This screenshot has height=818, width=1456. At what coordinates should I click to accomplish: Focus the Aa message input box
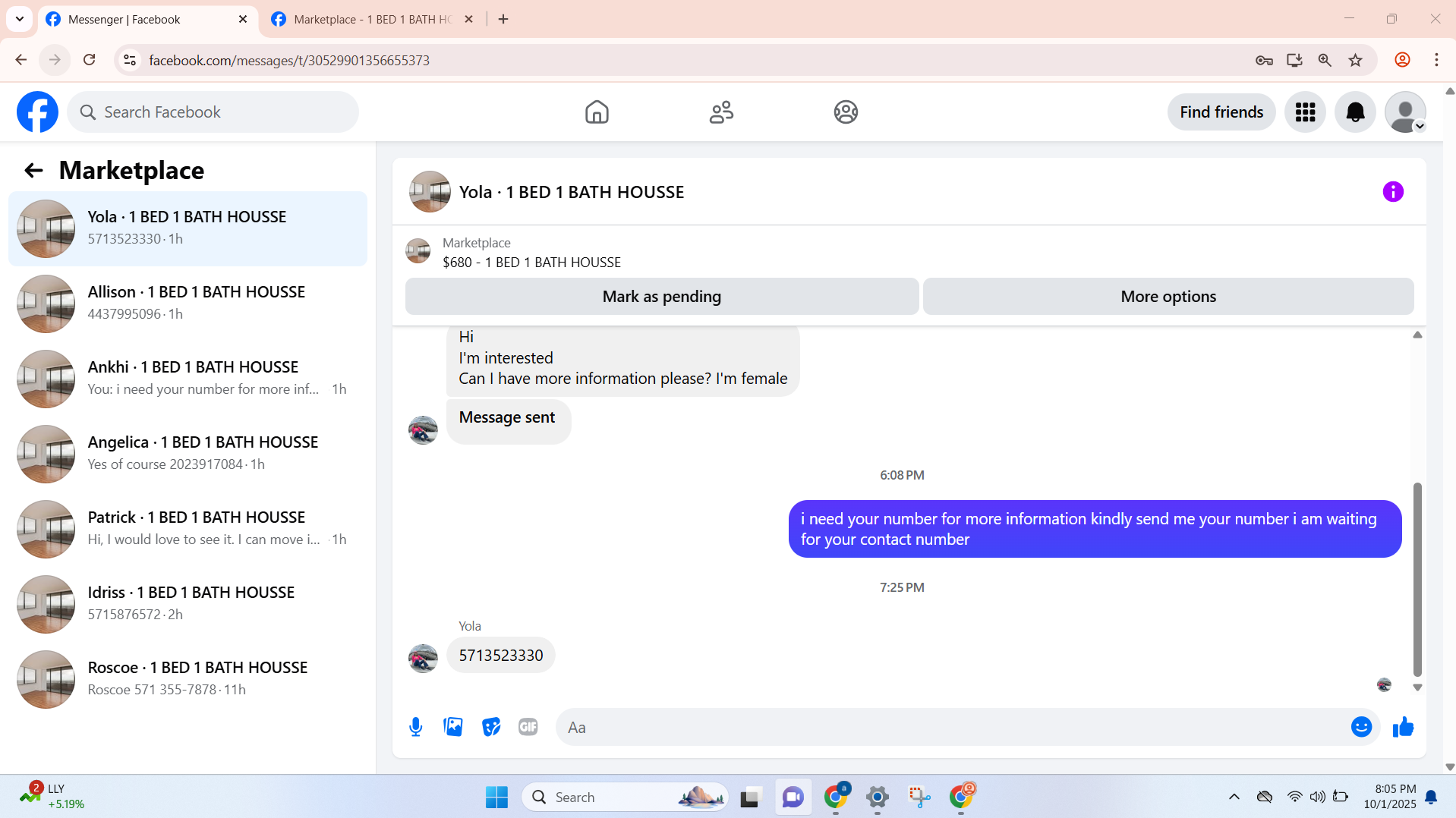[x=951, y=727]
